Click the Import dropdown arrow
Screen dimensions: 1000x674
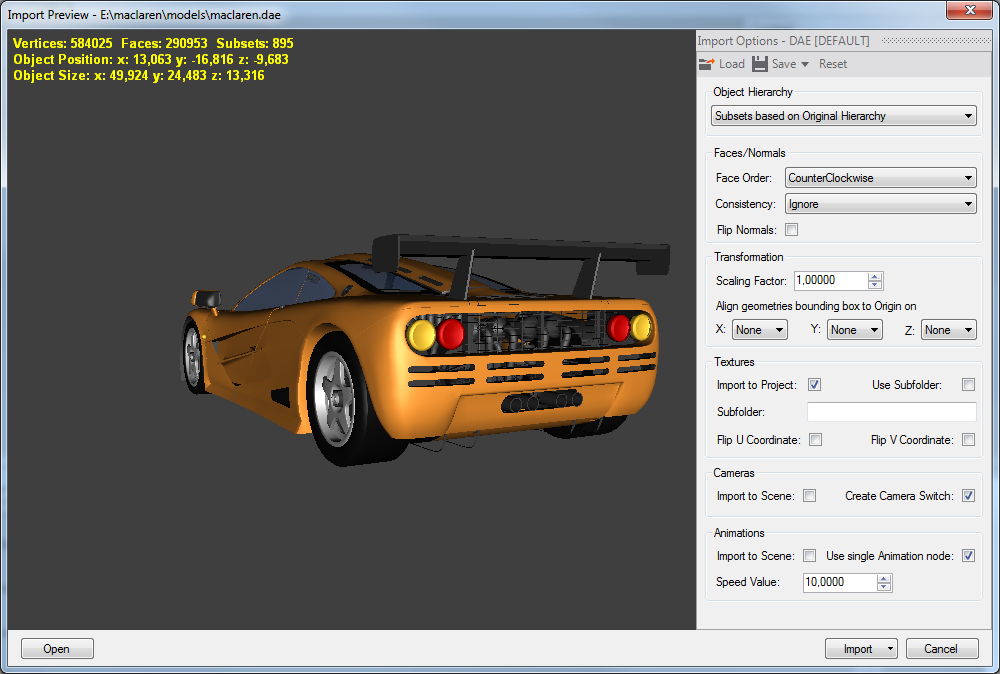pos(889,649)
